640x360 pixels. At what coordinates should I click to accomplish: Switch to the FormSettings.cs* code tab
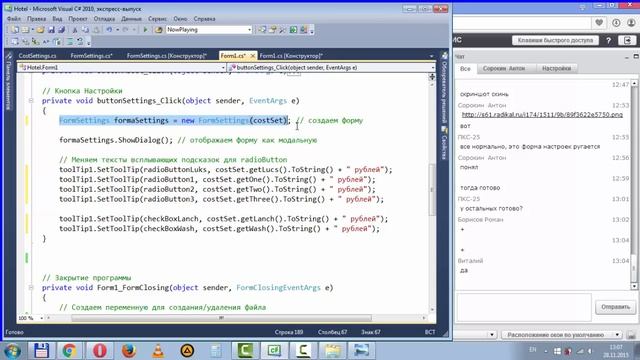[x=91, y=56]
